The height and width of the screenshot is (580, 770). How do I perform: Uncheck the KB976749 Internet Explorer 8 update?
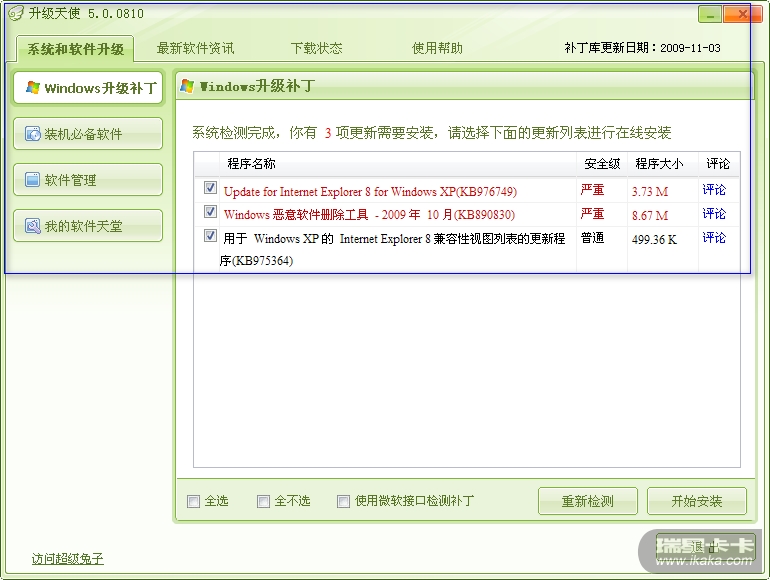click(210, 188)
